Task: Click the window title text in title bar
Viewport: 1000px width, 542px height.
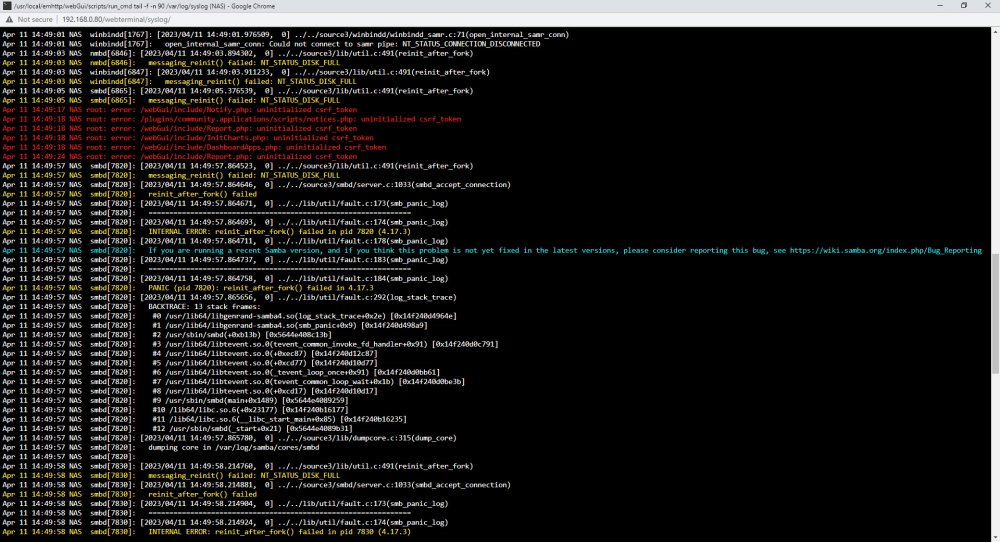Action: point(145,6)
